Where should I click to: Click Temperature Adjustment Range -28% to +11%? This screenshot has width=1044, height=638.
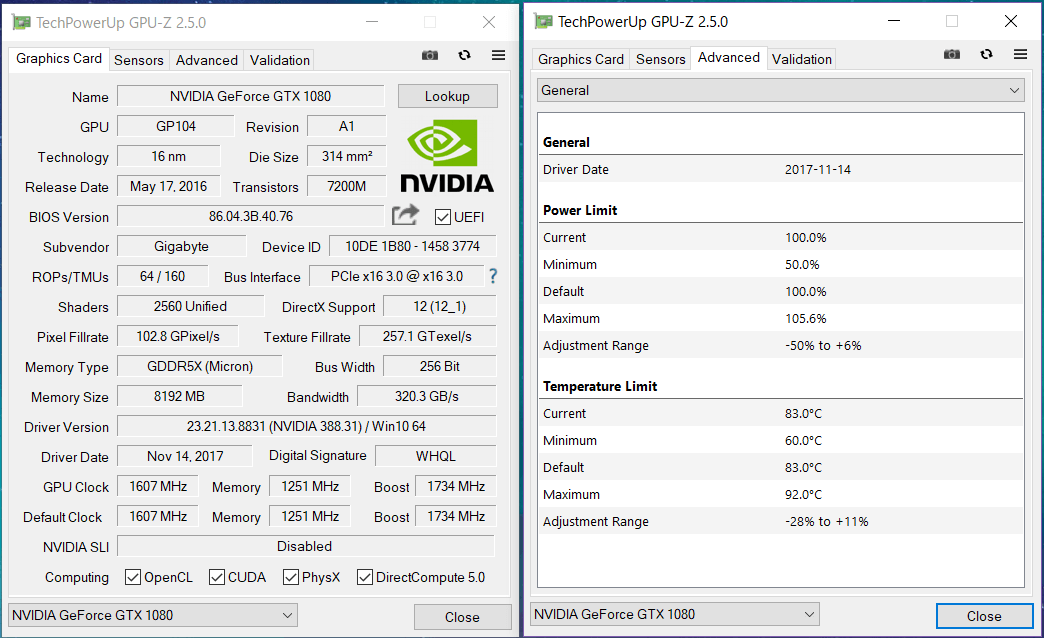(826, 521)
